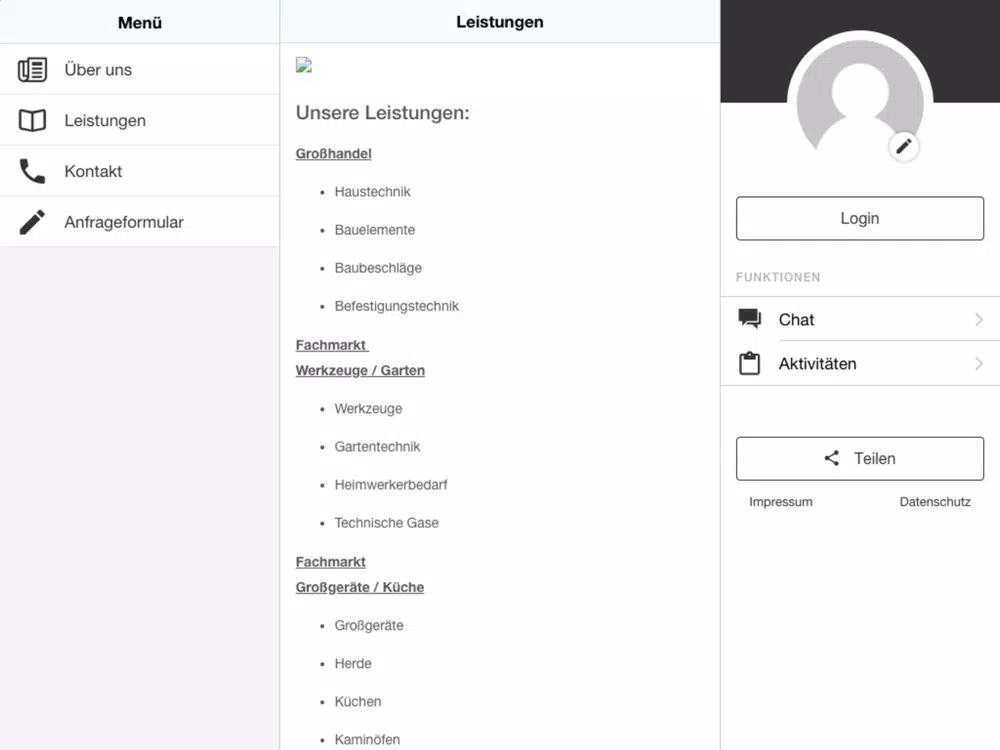The width and height of the screenshot is (1000, 750).
Task: Click the Unsere Leistungen: heading
Action: coord(383,113)
